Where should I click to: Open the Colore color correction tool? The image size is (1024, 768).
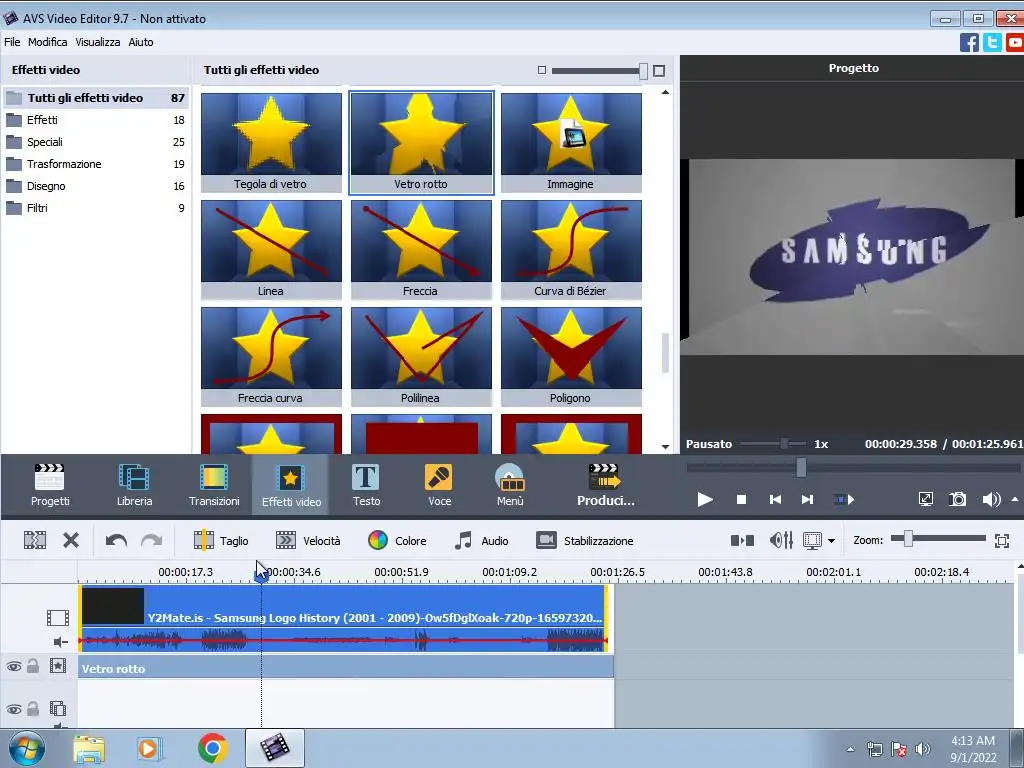click(397, 541)
